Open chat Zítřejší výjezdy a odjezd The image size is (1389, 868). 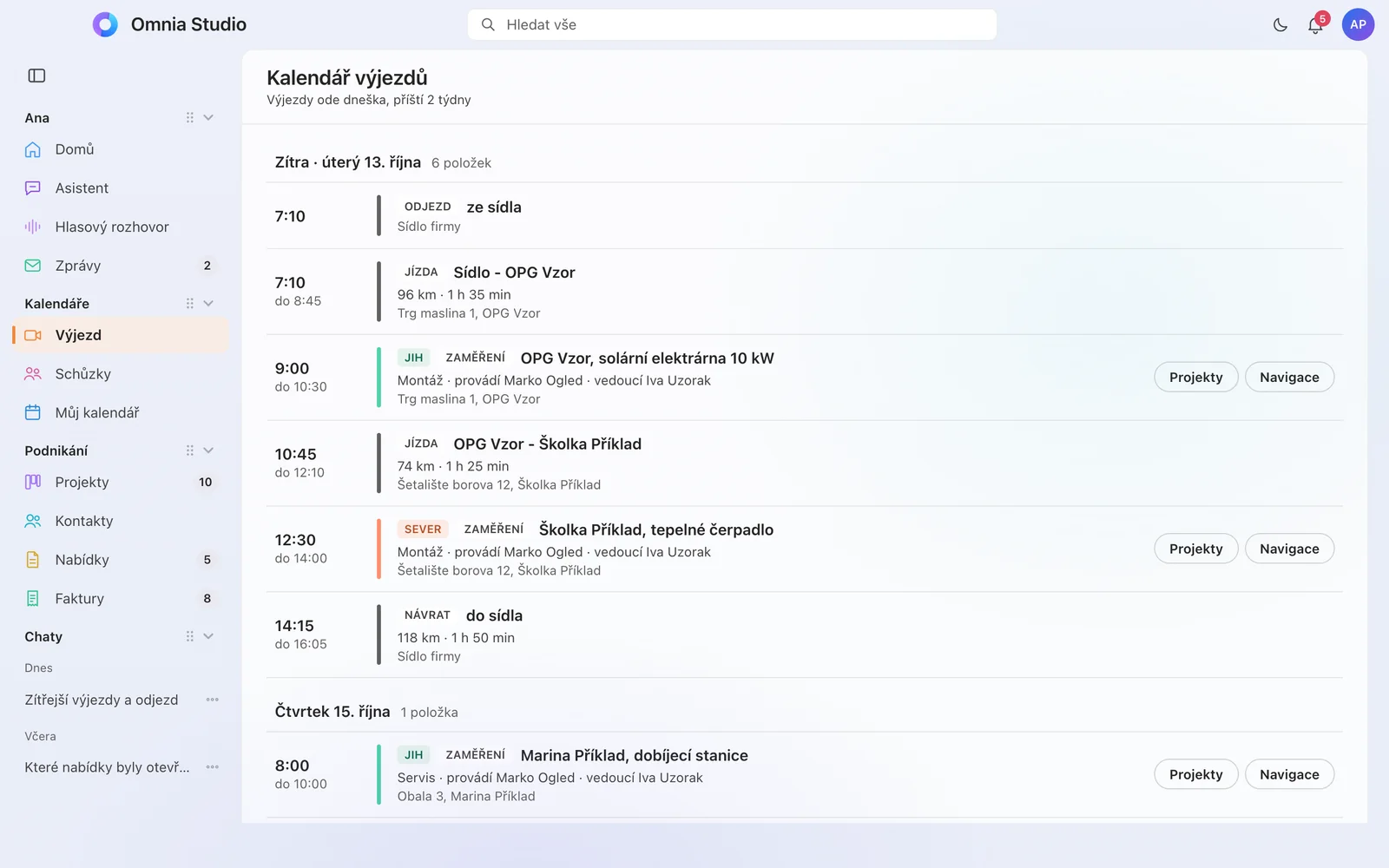(x=102, y=700)
